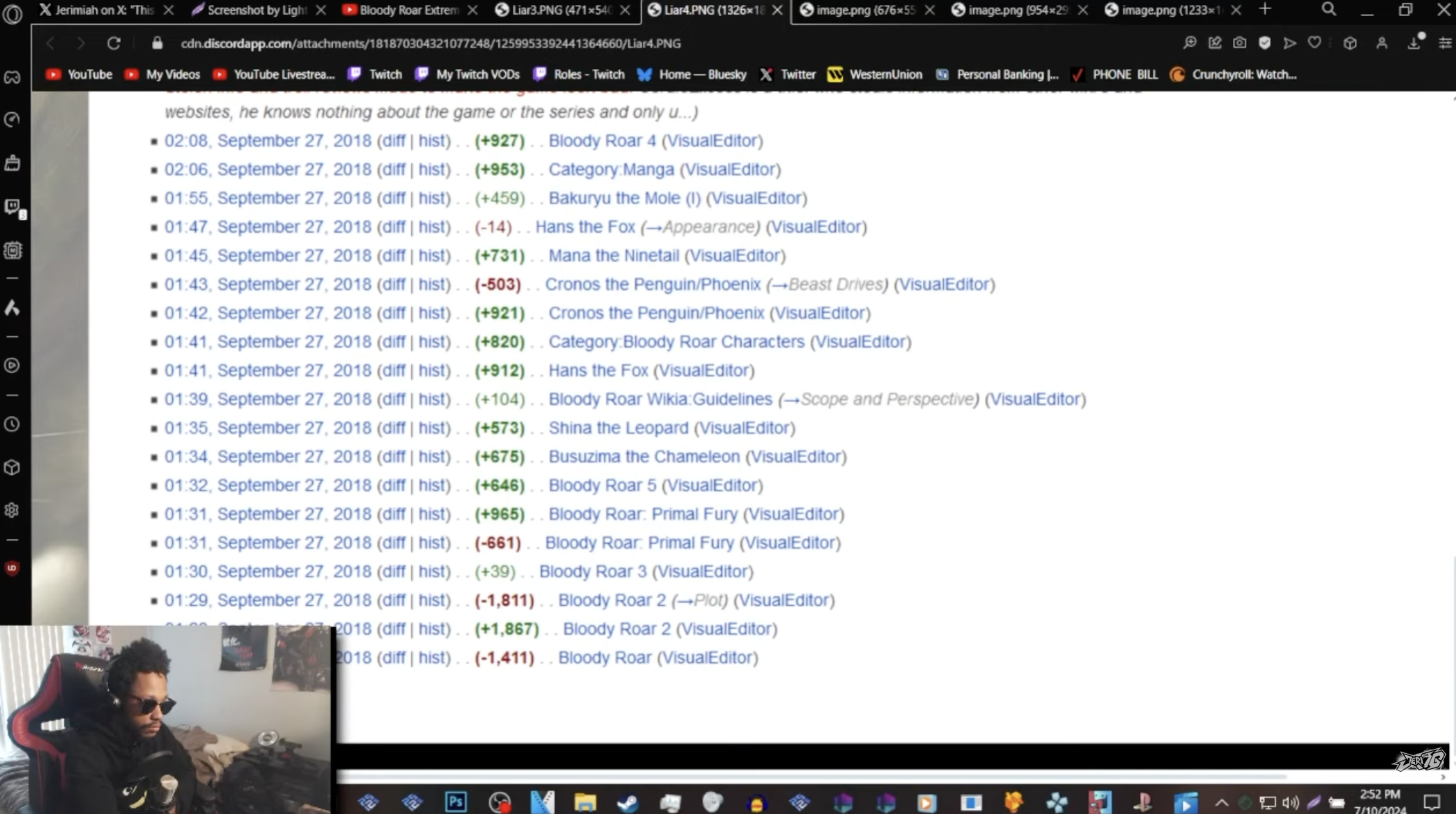The width and height of the screenshot is (1456, 814).
Task: Take snapshot with camera icon
Action: point(1239,43)
